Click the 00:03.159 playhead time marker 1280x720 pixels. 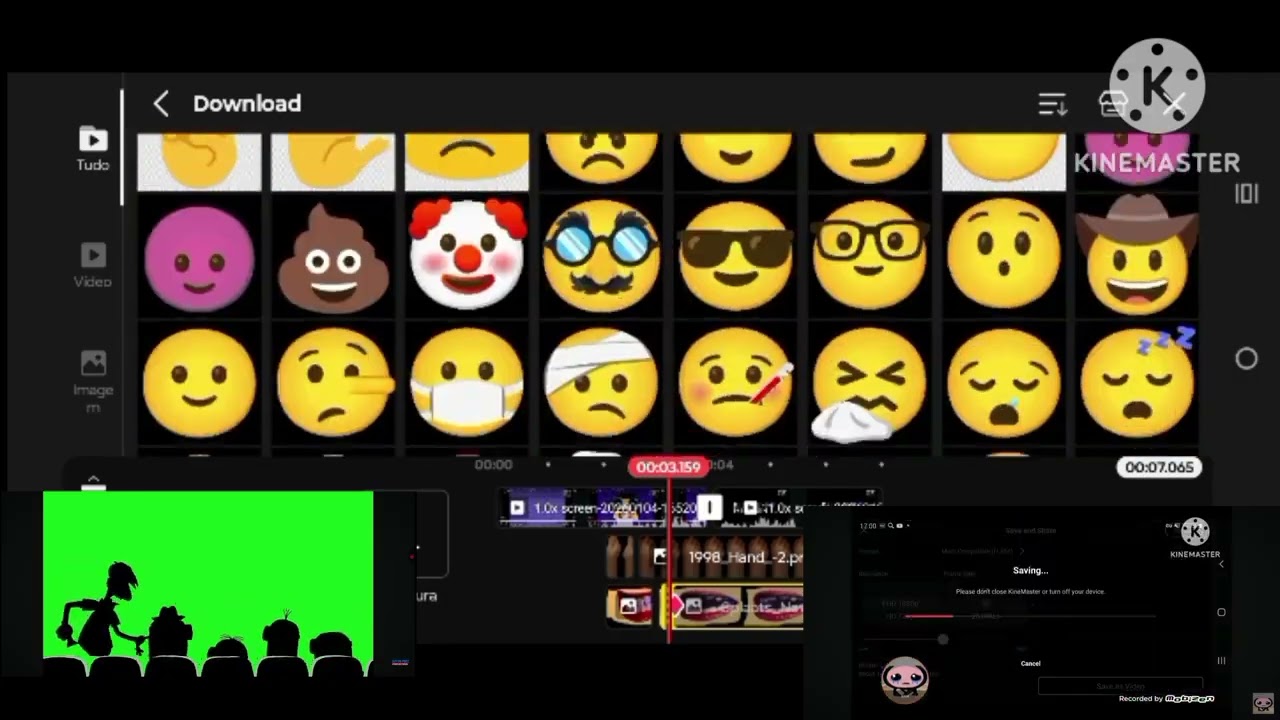click(x=669, y=467)
